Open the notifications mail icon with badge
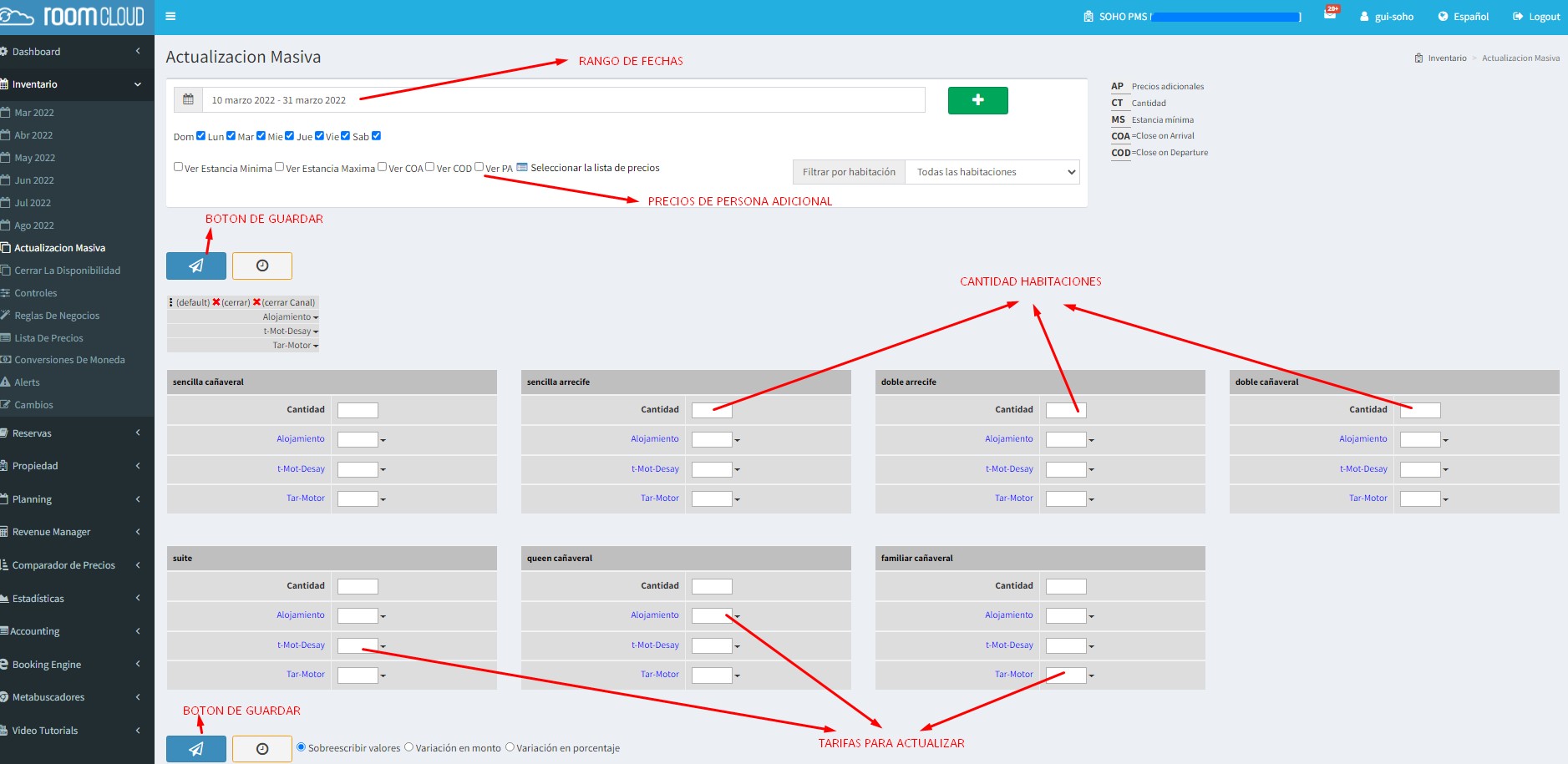The width and height of the screenshot is (1568, 764). click(1330, 15)
